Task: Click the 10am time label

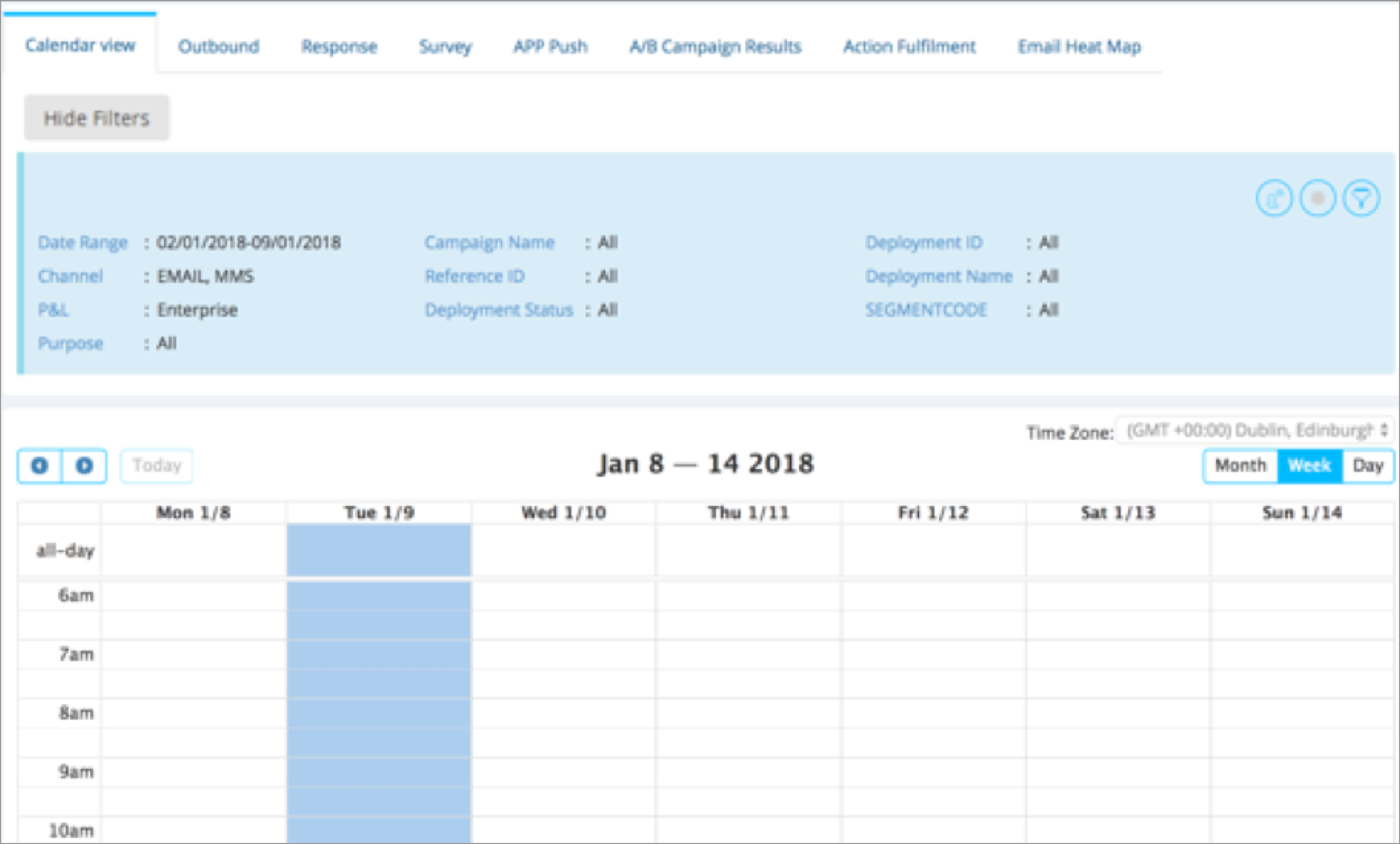Action: pyautogui.click(x=71, y=830)
